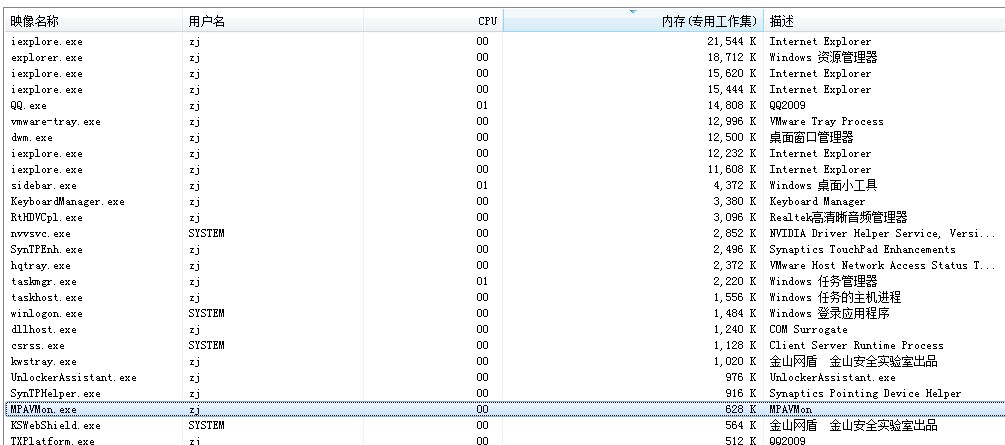Select the csrss.exe process row
The width and height of the screenshot is (1005, 445).
point(40,345)
